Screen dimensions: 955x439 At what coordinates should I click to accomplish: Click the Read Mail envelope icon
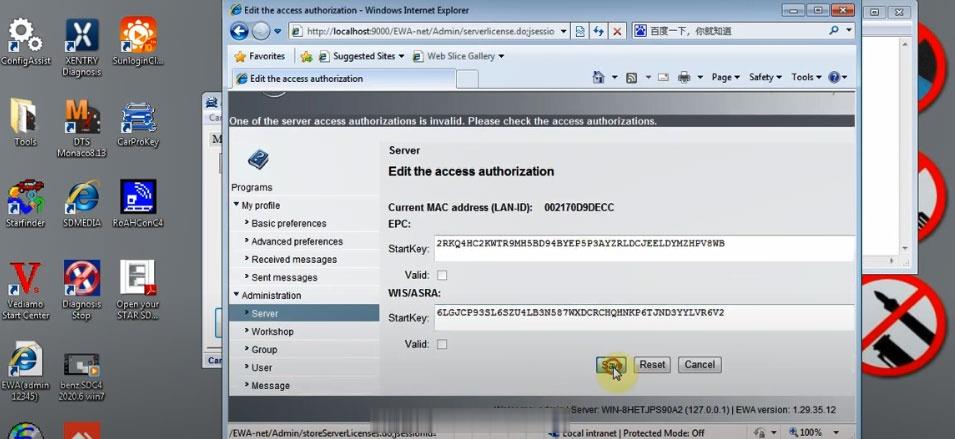tap(663, 77)
